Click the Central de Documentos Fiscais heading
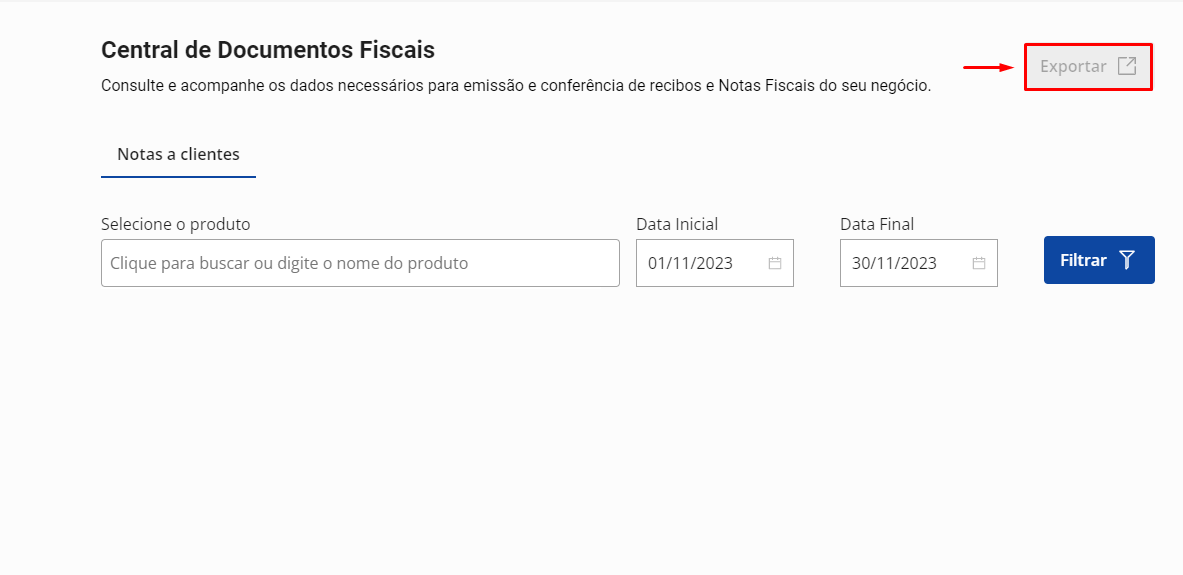The height and width of the screenshot is (575, 1183). [268, 49]
